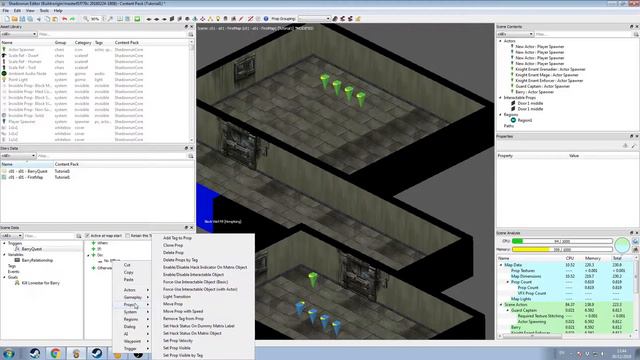Open the Prop Grouping dropdown
This screenshot has width=640, height=360.
314,19
